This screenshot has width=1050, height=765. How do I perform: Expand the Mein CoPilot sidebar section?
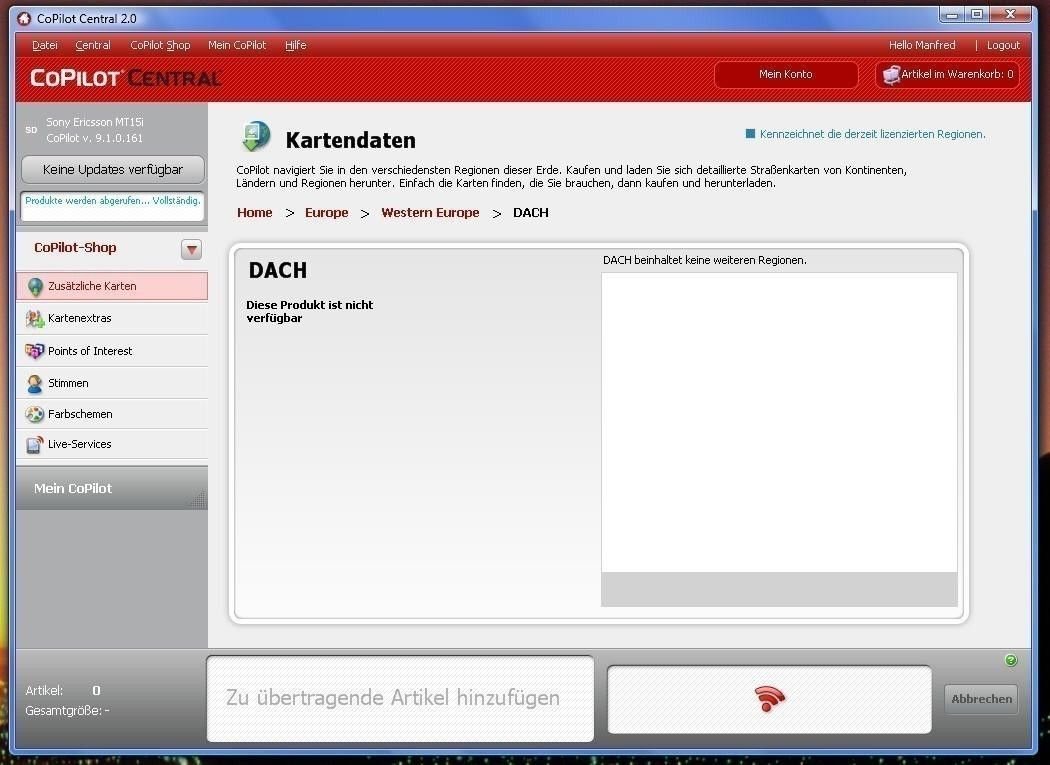pyautogui.click(x=112, y=488)
